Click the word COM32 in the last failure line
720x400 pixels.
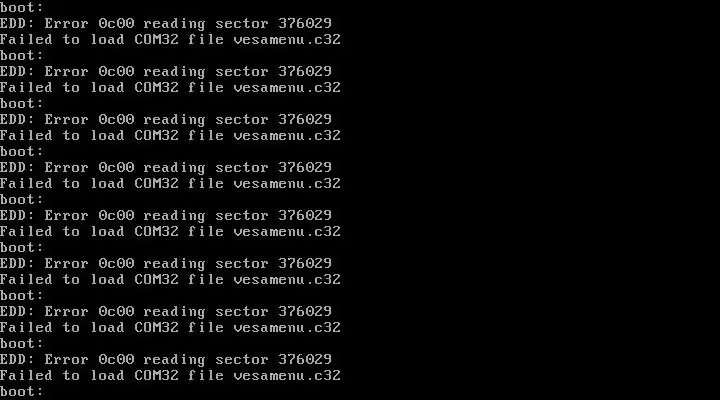tap(157, 375)
